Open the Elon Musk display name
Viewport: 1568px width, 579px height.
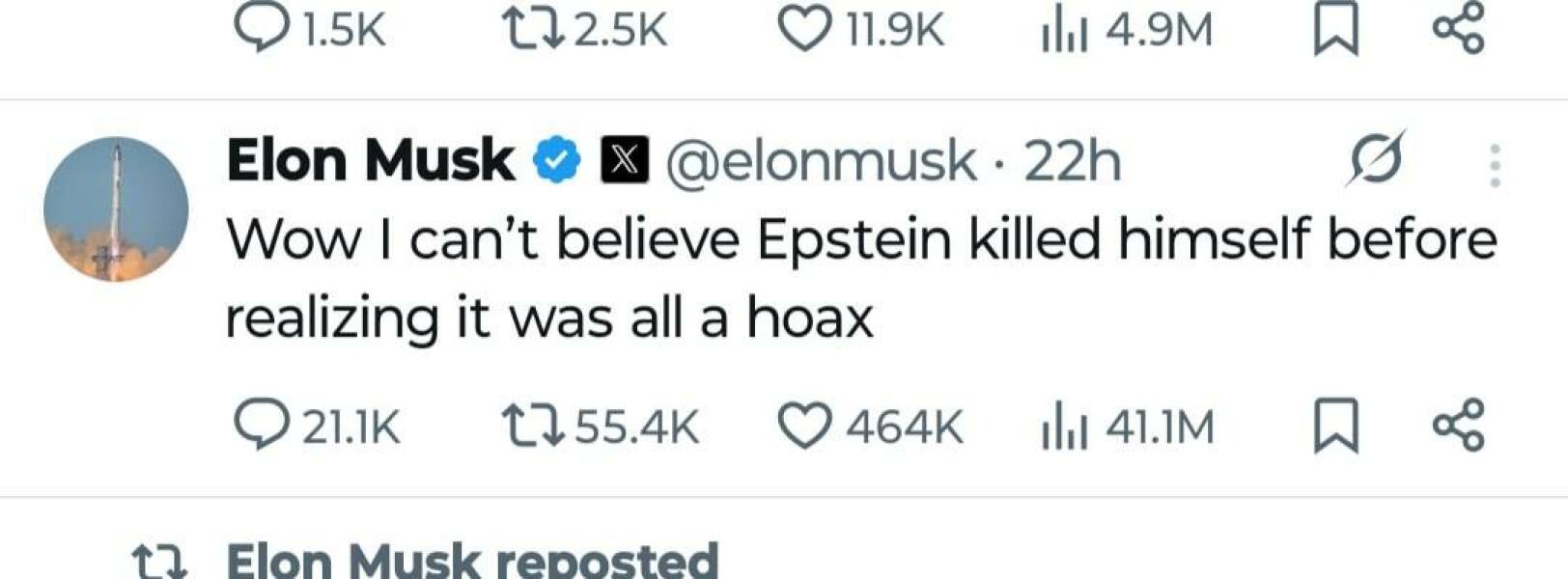pos(370,160)
